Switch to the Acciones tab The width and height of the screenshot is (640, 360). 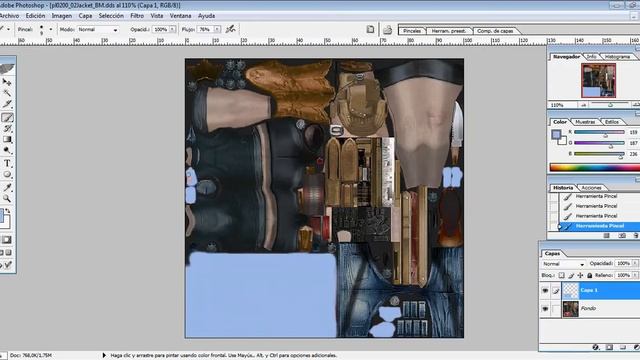click(x=591, y=188)
